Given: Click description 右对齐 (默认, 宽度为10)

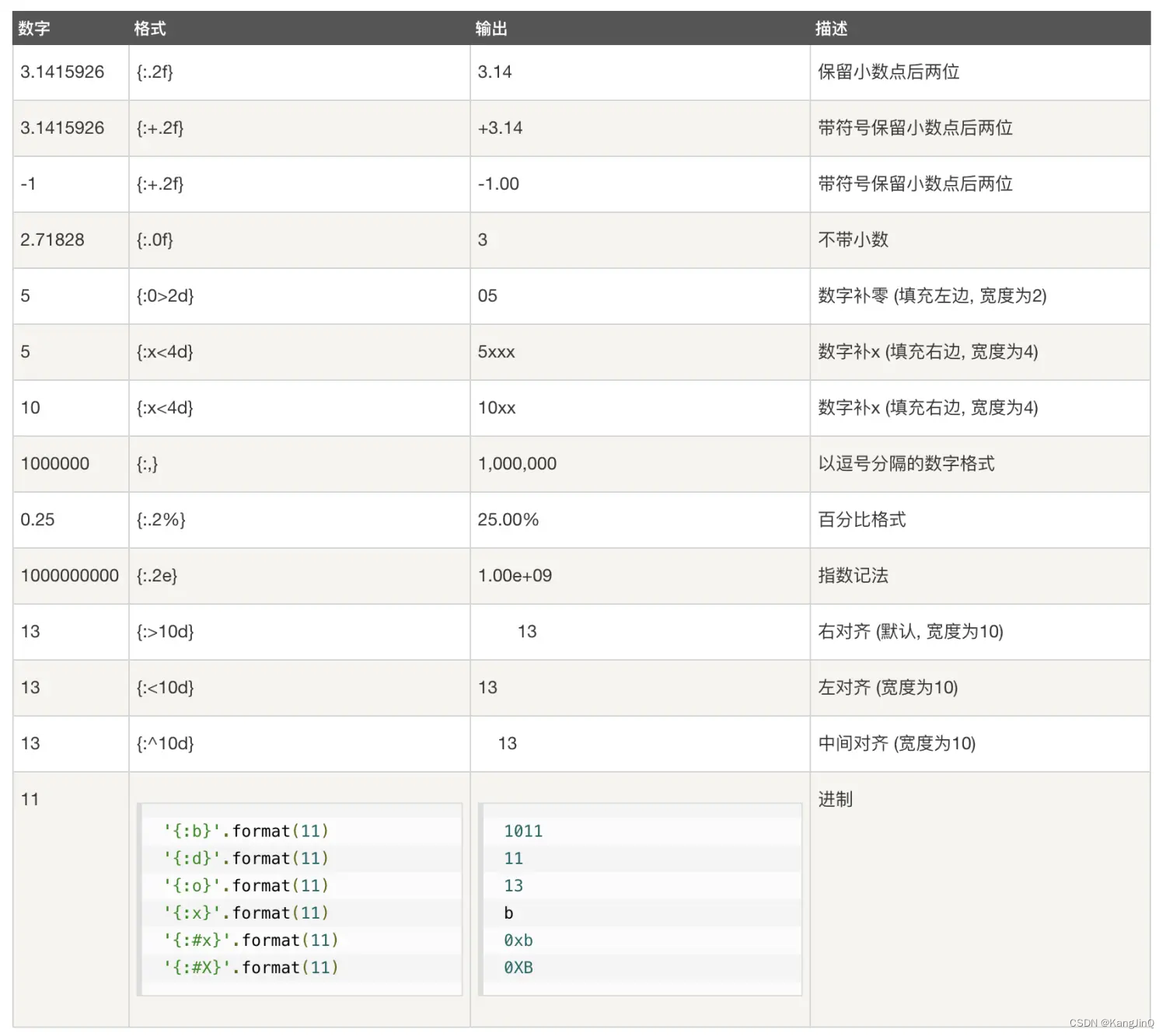Looking at the screenshot, I should tap(910, 632).
